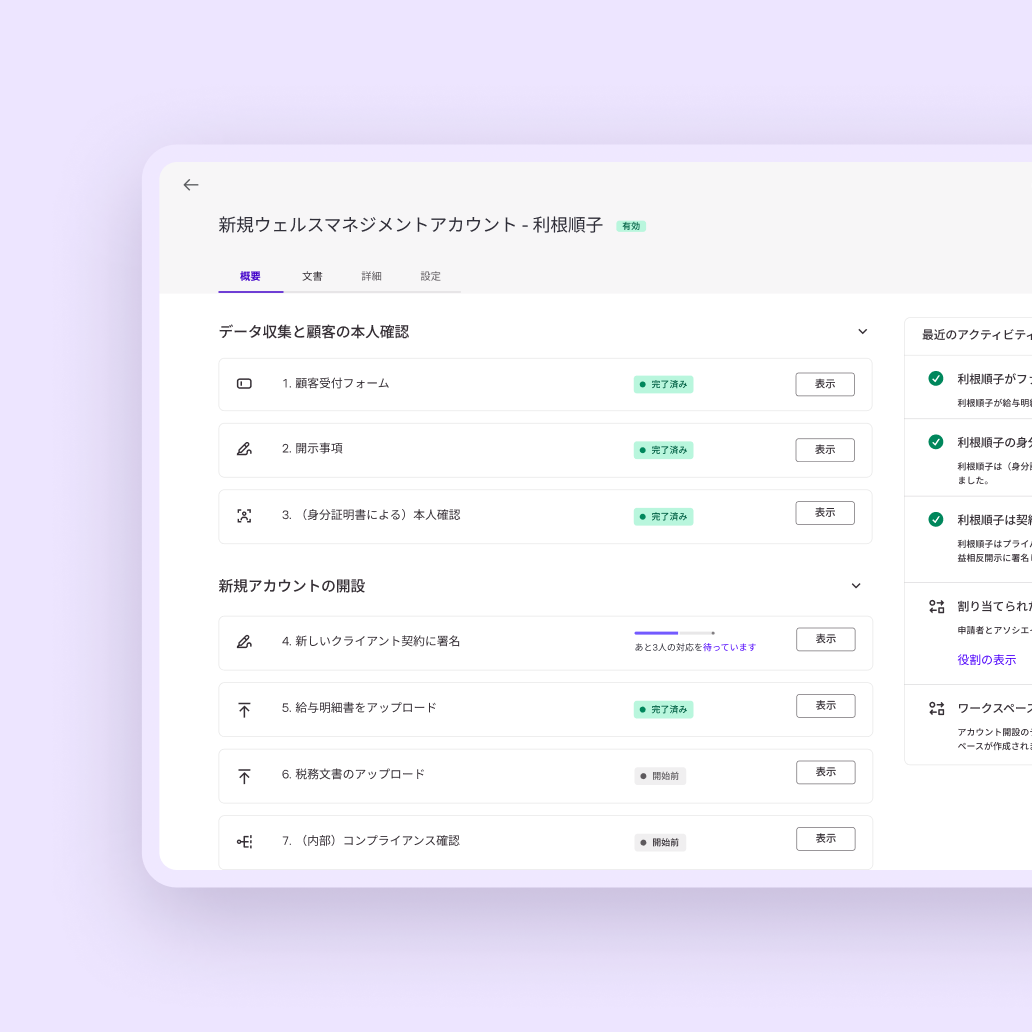The width and height of the screenshot is (1032, 1032).
Task: Click the progress bar above あと3人の対応を待っています
Action: coord(673,632)
